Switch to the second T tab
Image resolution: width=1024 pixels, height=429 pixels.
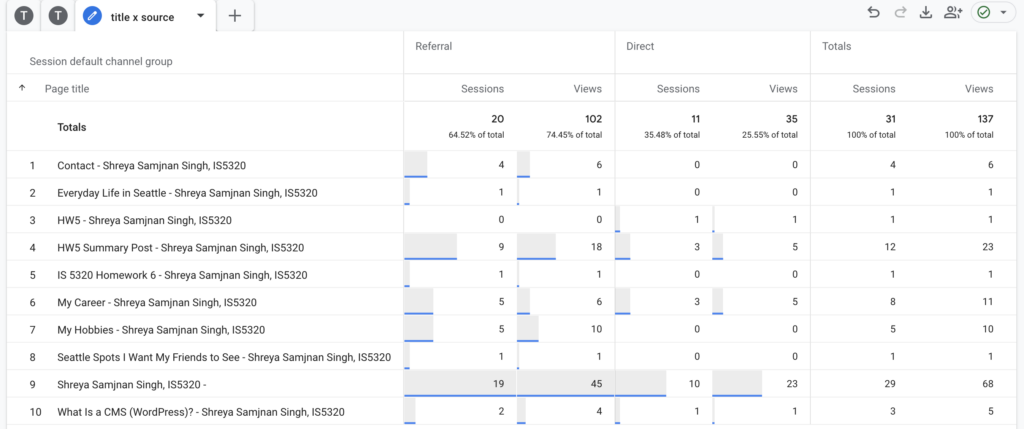tap(59, 16)
